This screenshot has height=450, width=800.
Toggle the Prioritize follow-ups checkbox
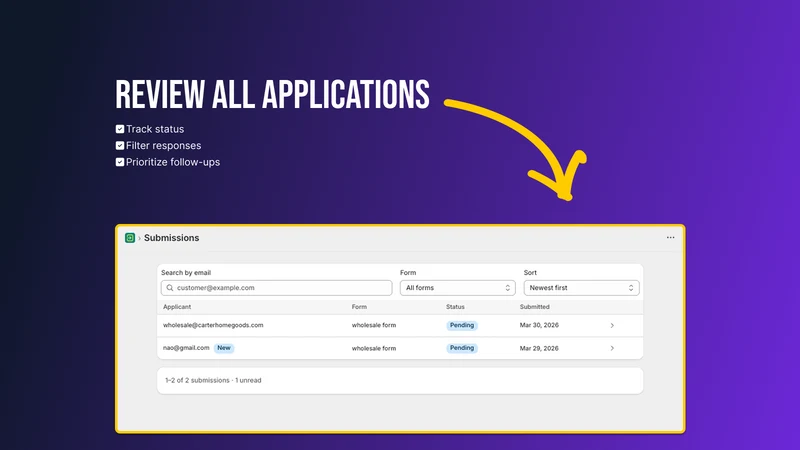[120, 162]
